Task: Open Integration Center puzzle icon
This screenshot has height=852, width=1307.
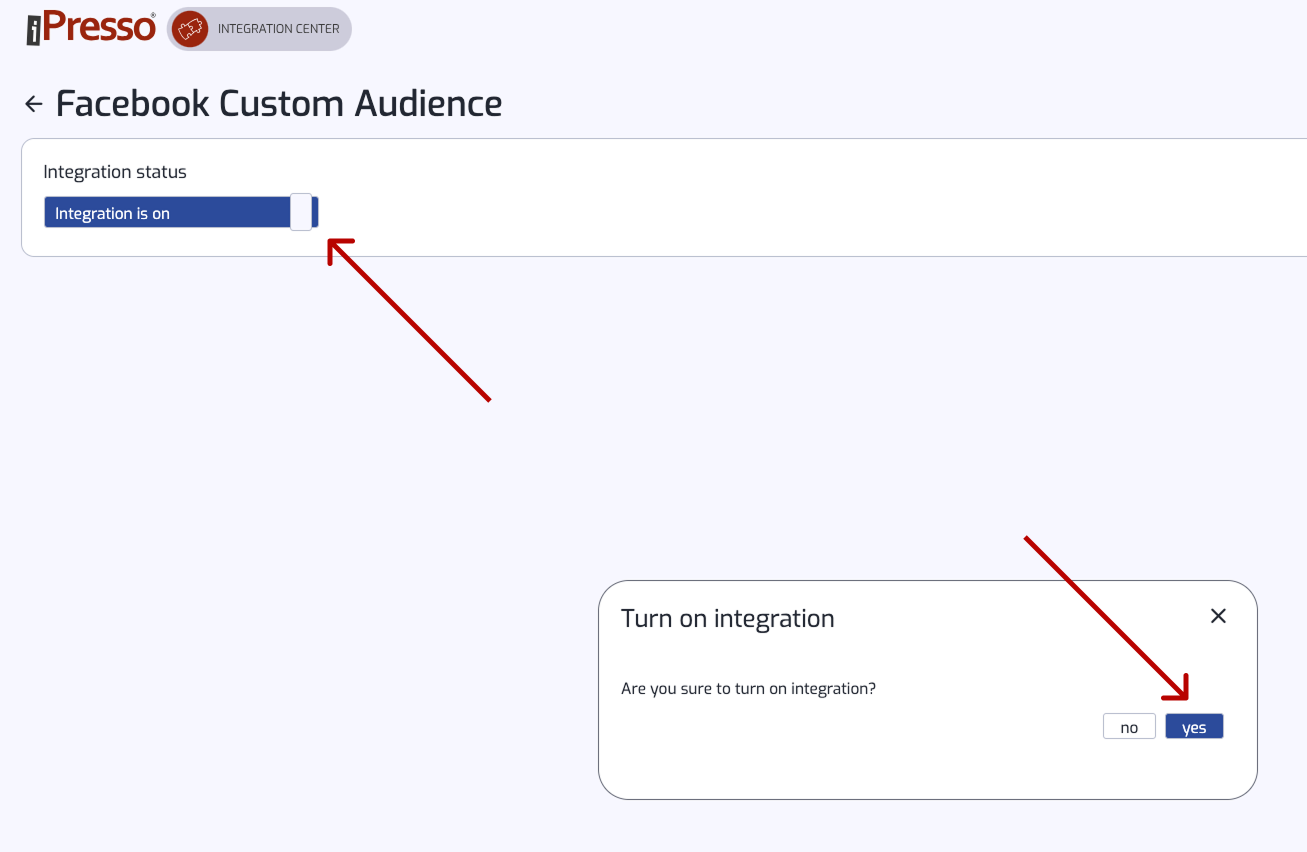Action: pos(190,29)
